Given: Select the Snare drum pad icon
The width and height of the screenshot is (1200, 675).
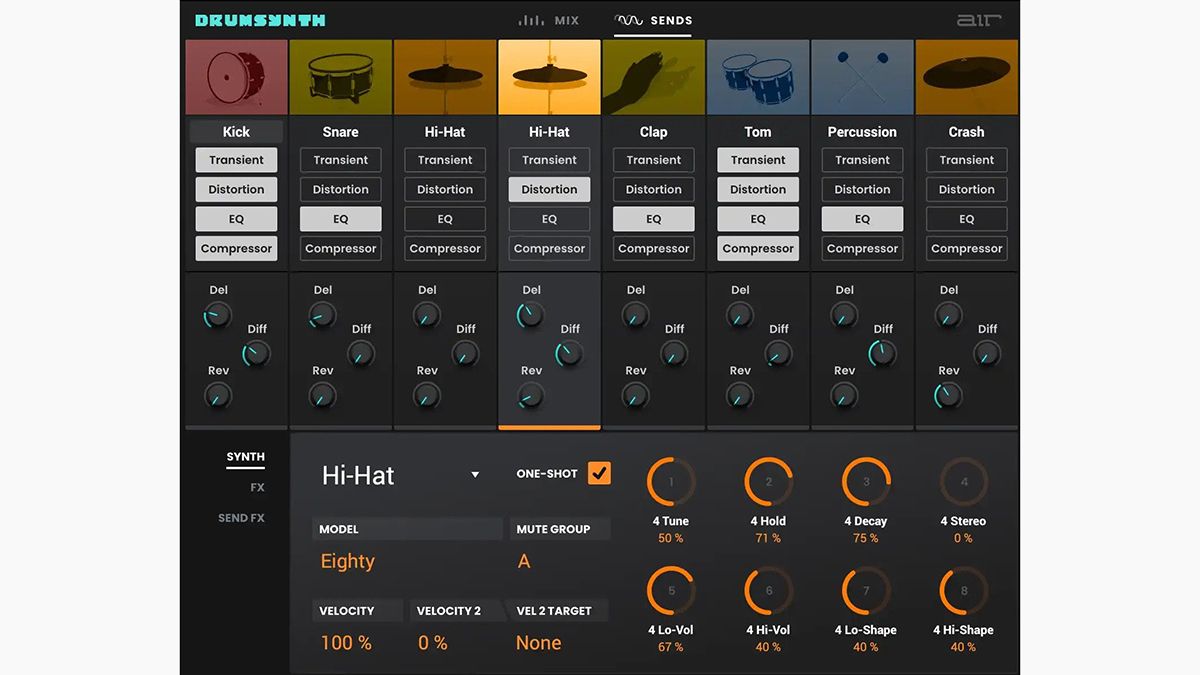Looking at the screenshot, I should click(340, 76).
